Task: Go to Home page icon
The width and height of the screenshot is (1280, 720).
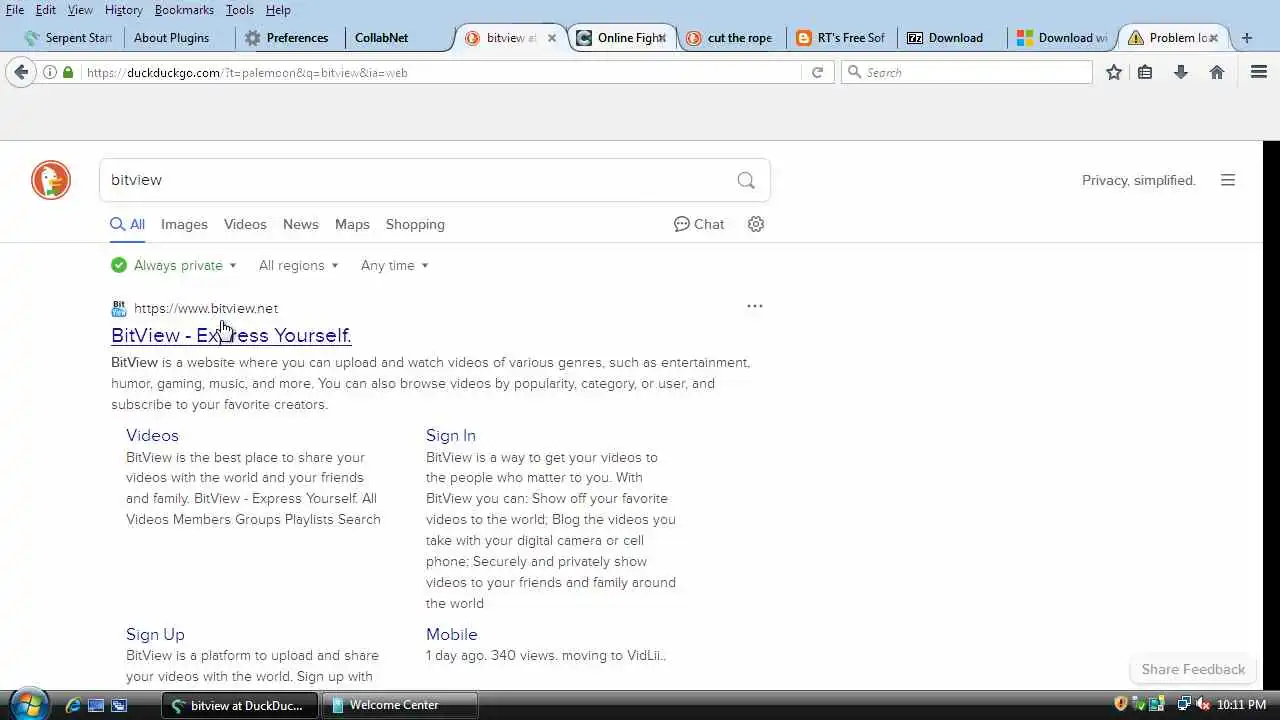Action: pos(1217,72)
